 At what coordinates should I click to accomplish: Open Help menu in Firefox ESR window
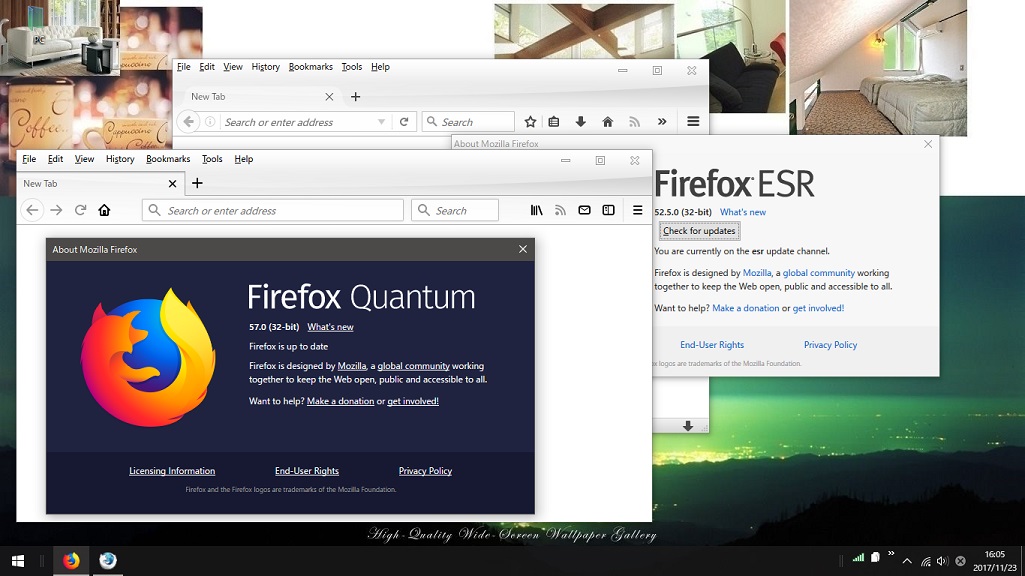point(380,67)
